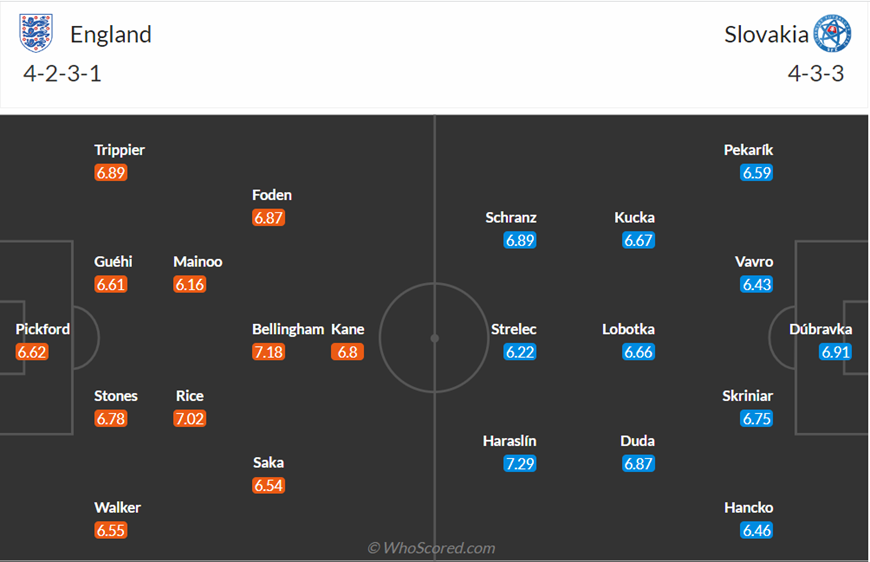The height and width of the screenshot is (562, 870).
Task: Open the England team name link
Action: (111, 34)
